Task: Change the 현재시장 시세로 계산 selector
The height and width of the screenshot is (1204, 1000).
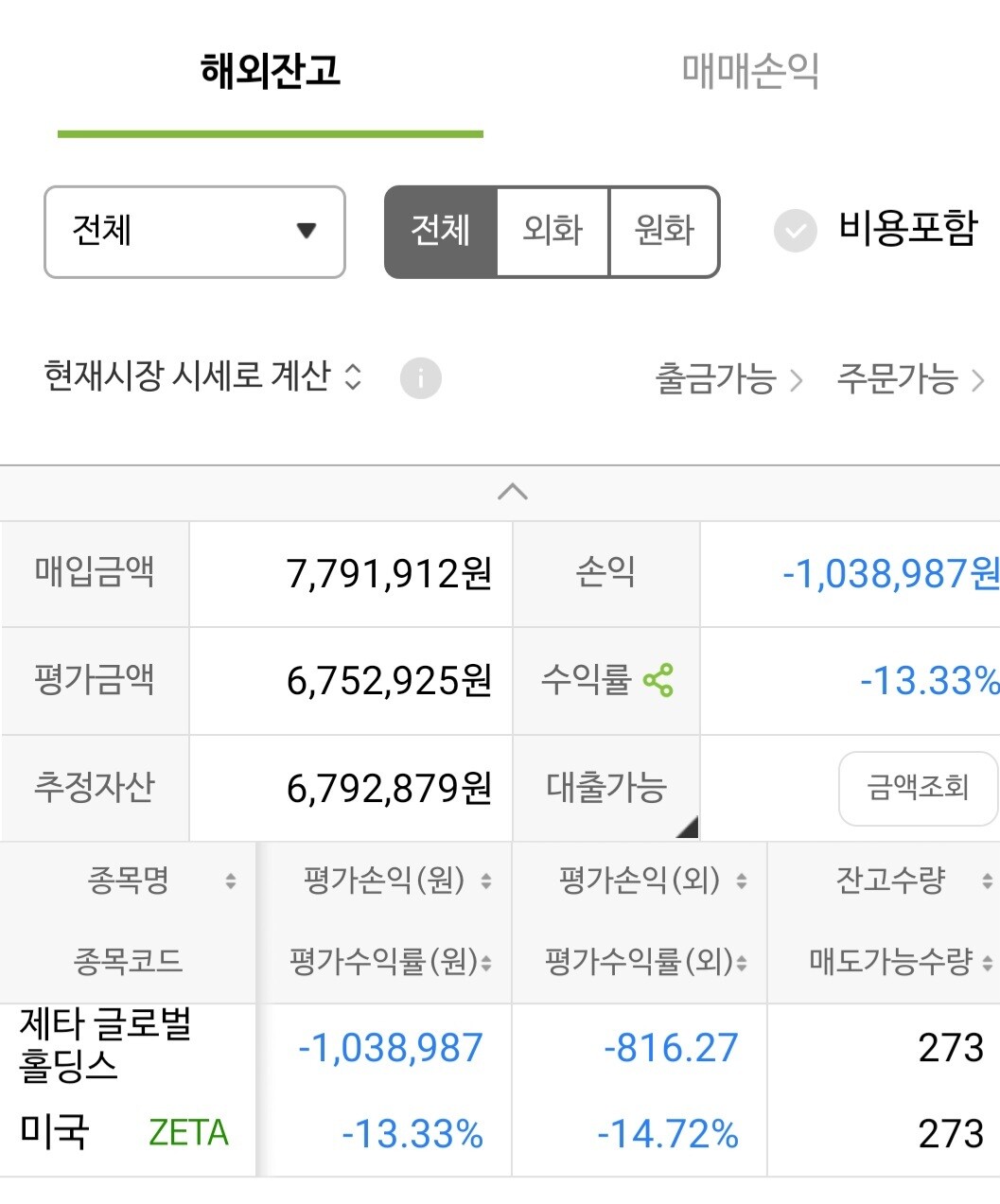Action: [x=202, y=376]
